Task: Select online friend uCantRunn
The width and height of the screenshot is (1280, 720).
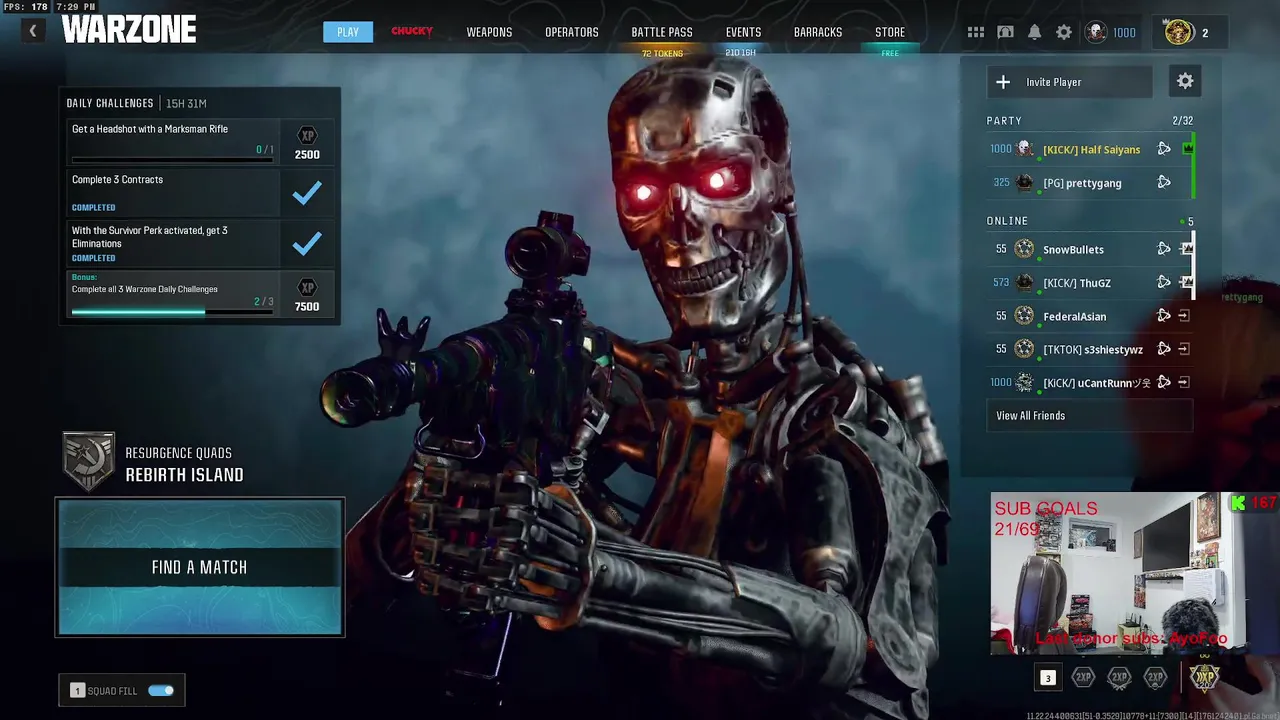Action: pos(1091,383)
